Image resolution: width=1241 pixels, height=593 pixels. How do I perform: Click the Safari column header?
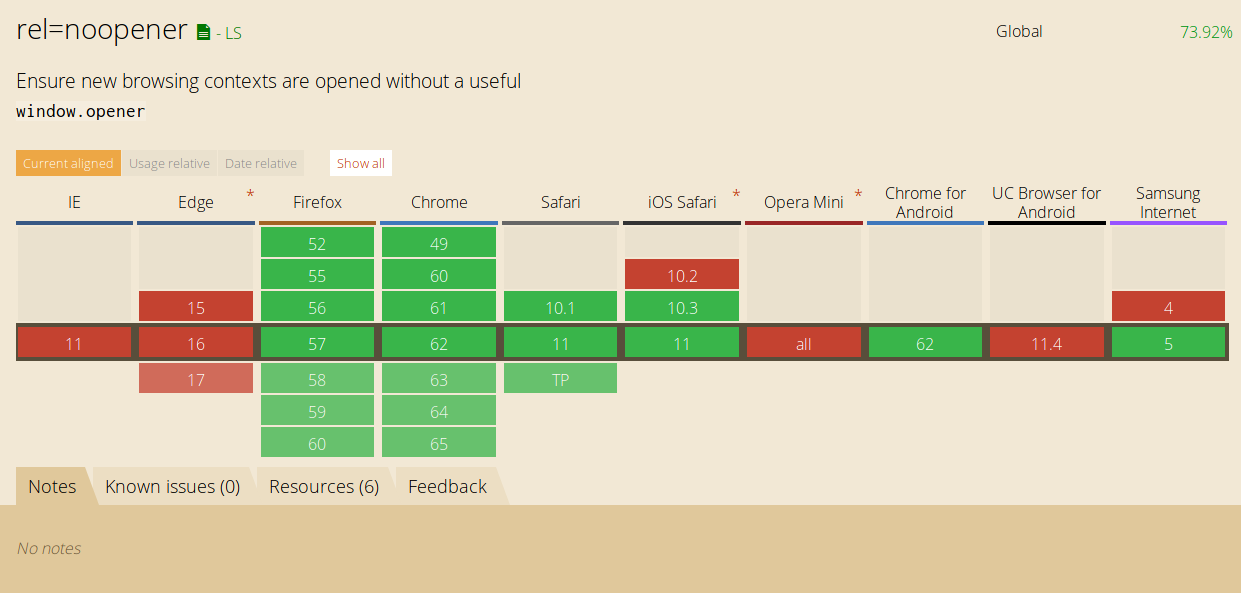pyautogui.click(x=560, y=203)
